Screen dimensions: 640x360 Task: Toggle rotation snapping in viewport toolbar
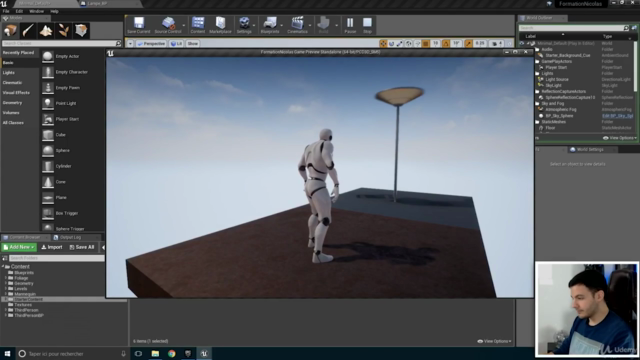tap(446, 44)
